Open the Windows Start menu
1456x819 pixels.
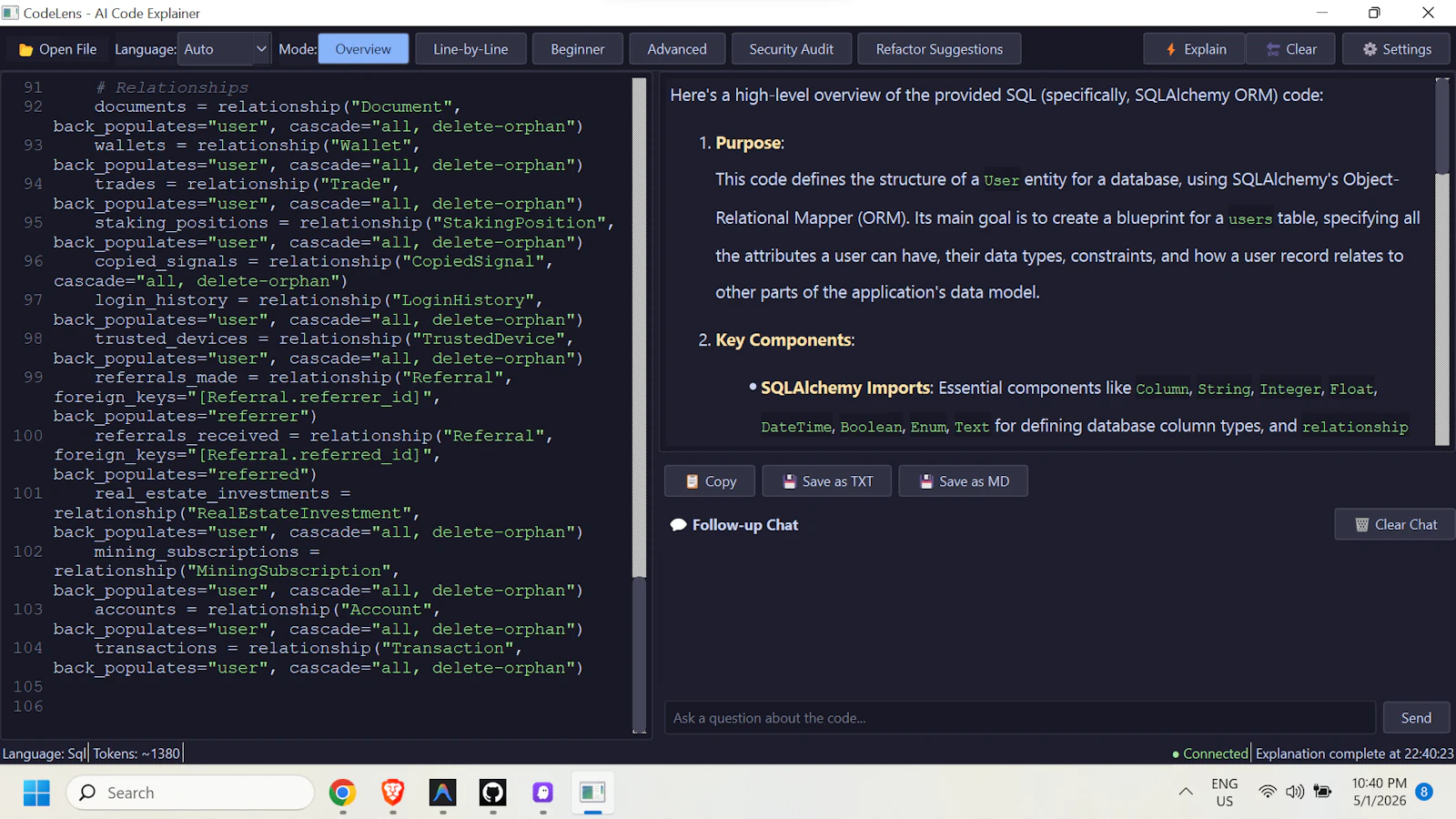tap(36, 793)
